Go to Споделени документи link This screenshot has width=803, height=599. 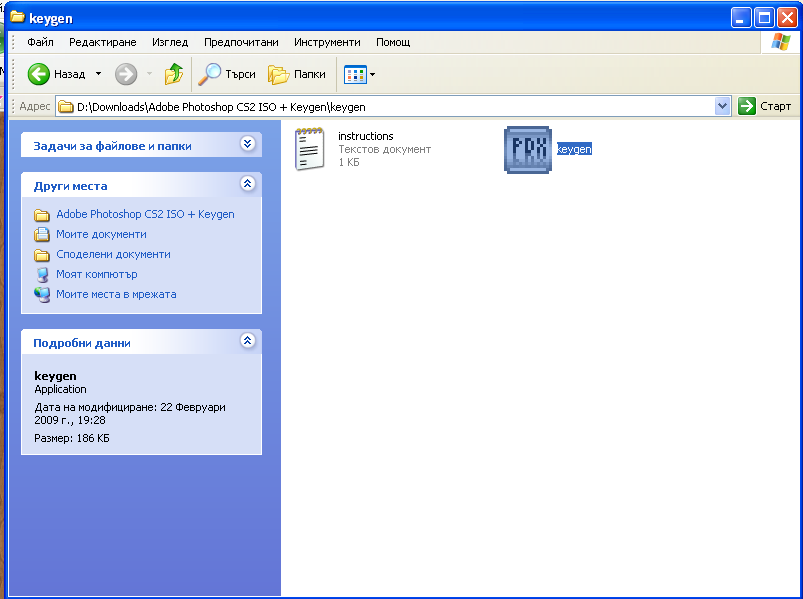pyautogui.click(x=113, y=254)
